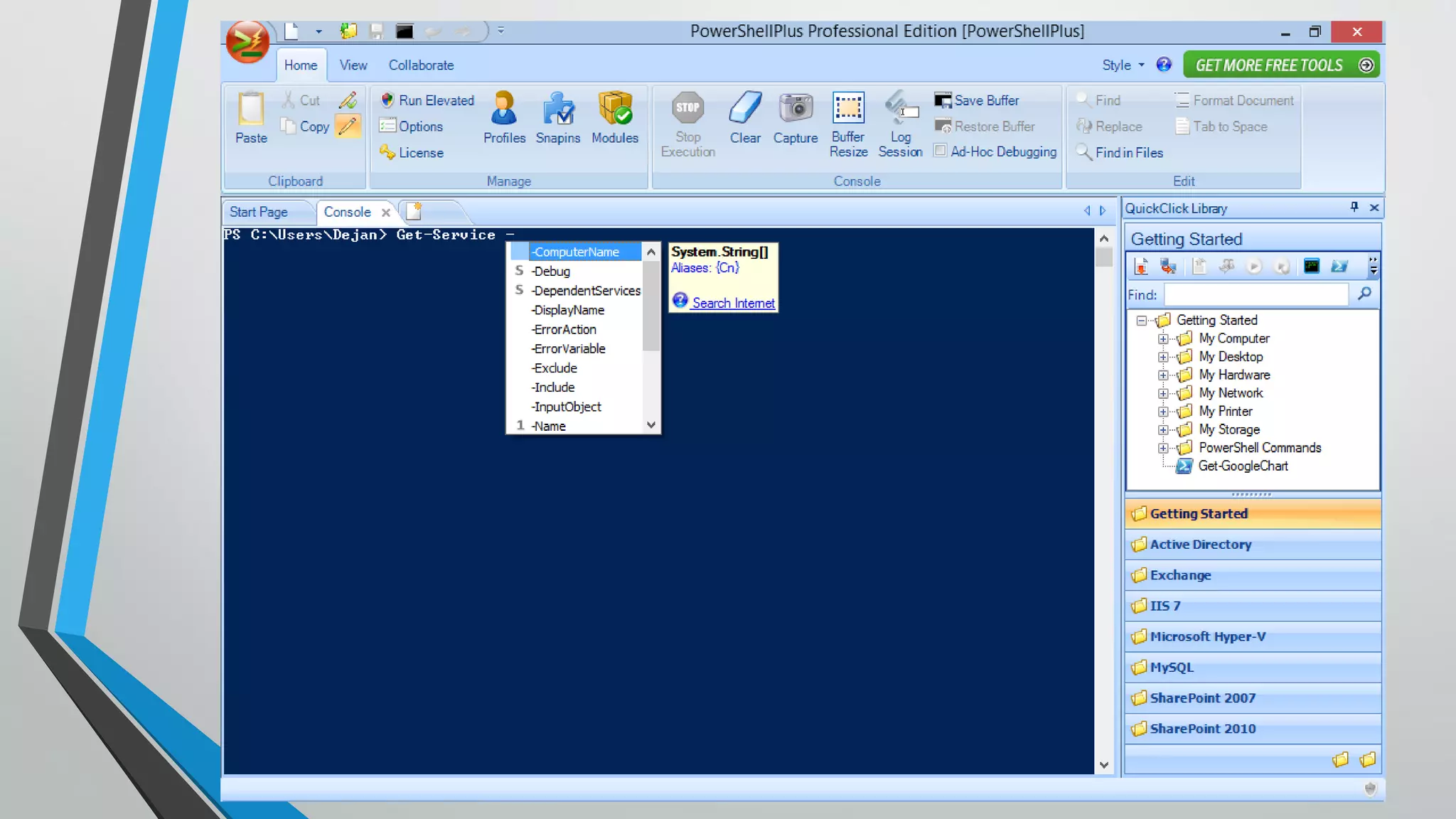Switch to the View ribbon tab
The image size is (1456, 819).
coord(353,65)
